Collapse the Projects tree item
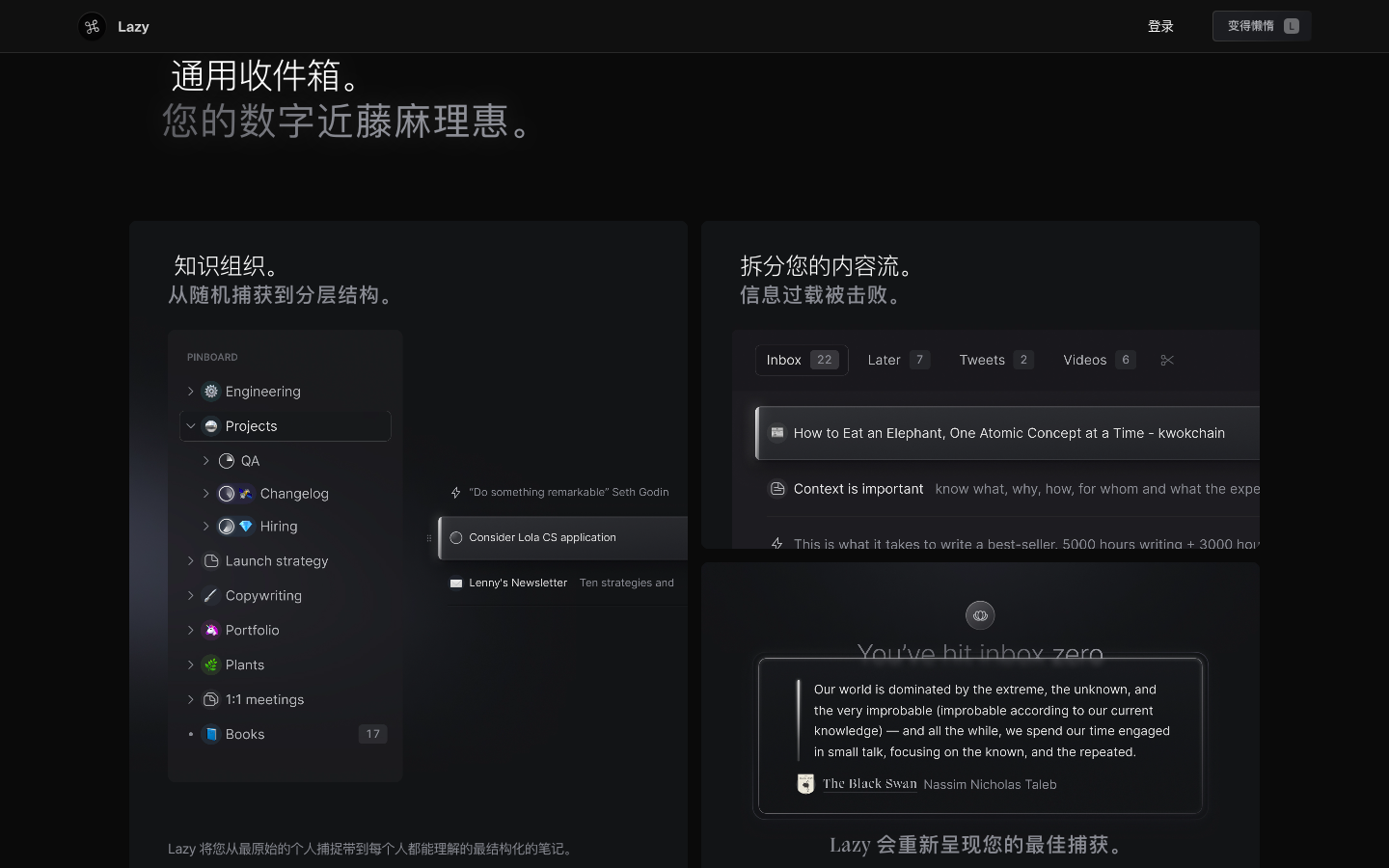This screenshot has width=1389, height=868. click(191, 426)
